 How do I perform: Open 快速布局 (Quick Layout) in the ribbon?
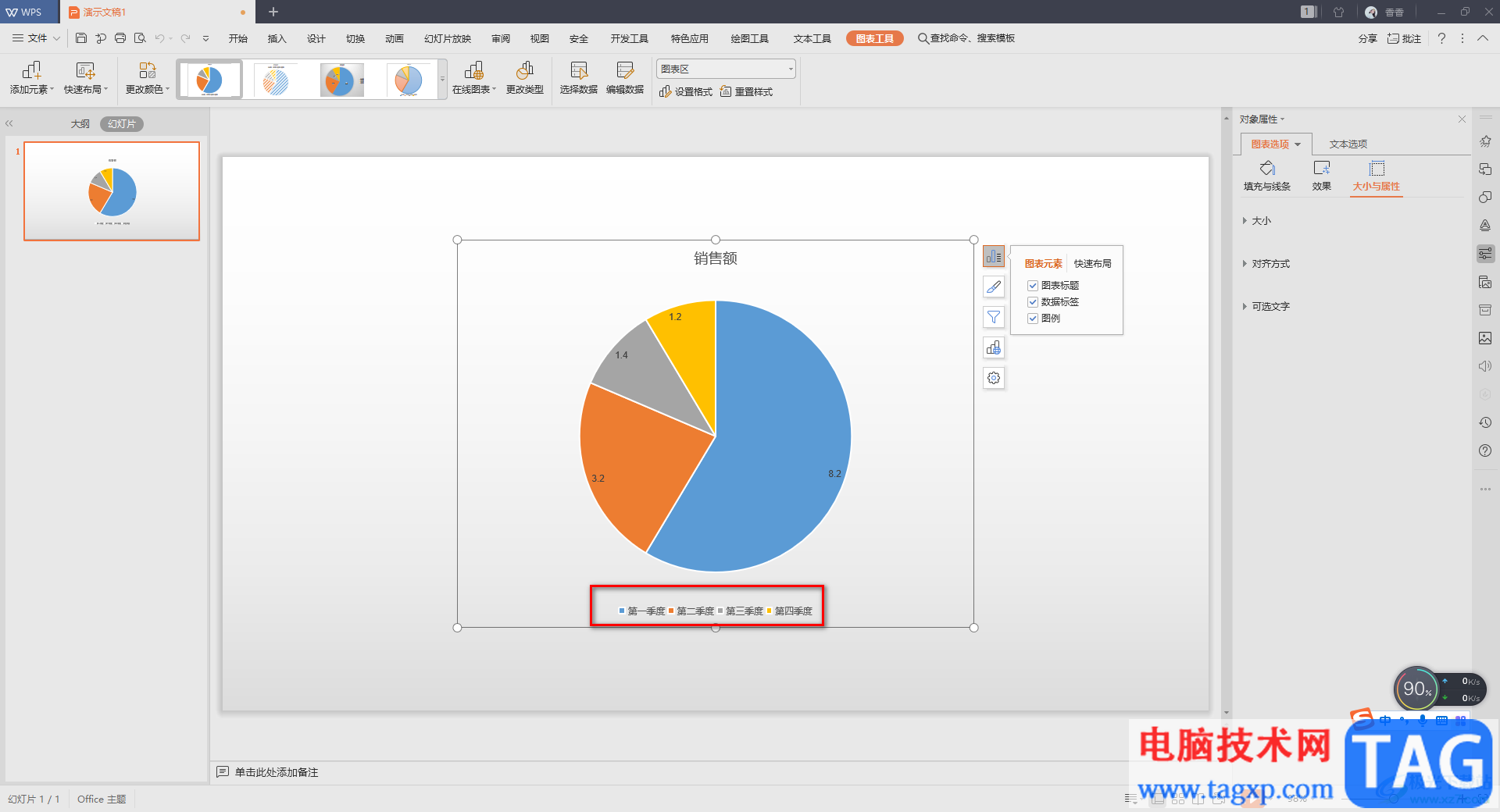click(86, 79)
